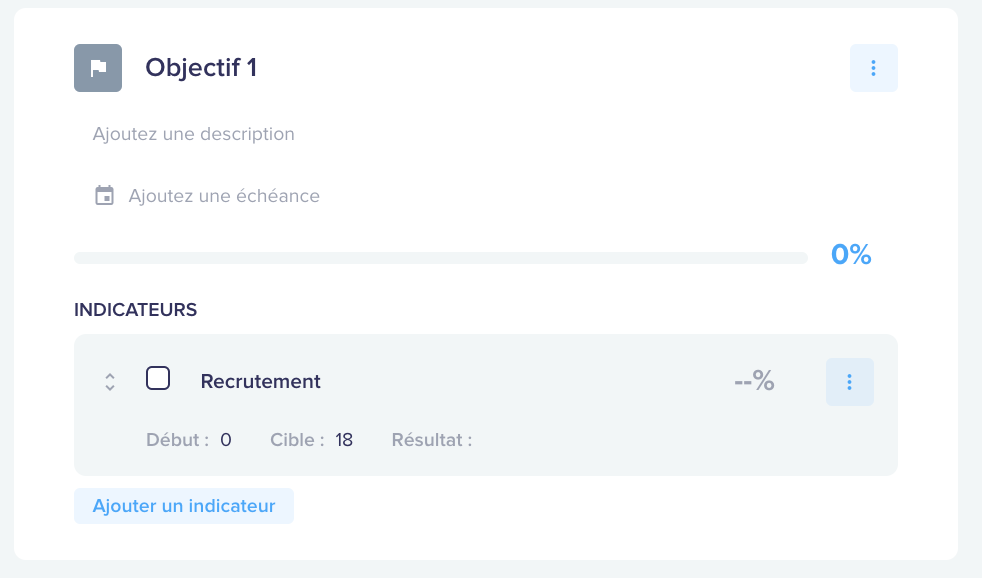Select the Recrutement indicator card background
The height and width of the screenshot is (578, 982).
pyautogui.click(x=485, y=405)
